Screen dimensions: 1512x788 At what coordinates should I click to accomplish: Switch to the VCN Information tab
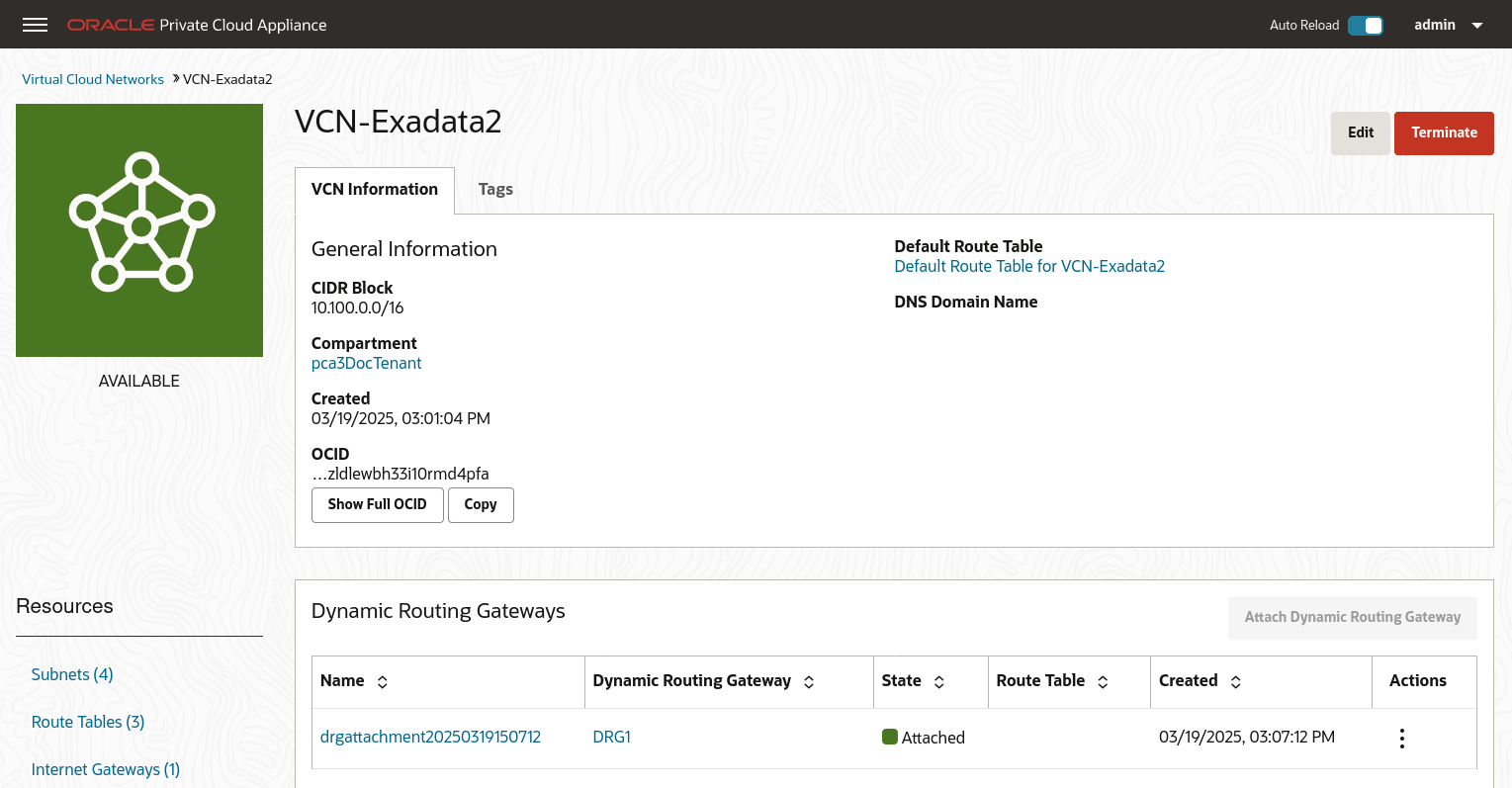pos(375,190)
